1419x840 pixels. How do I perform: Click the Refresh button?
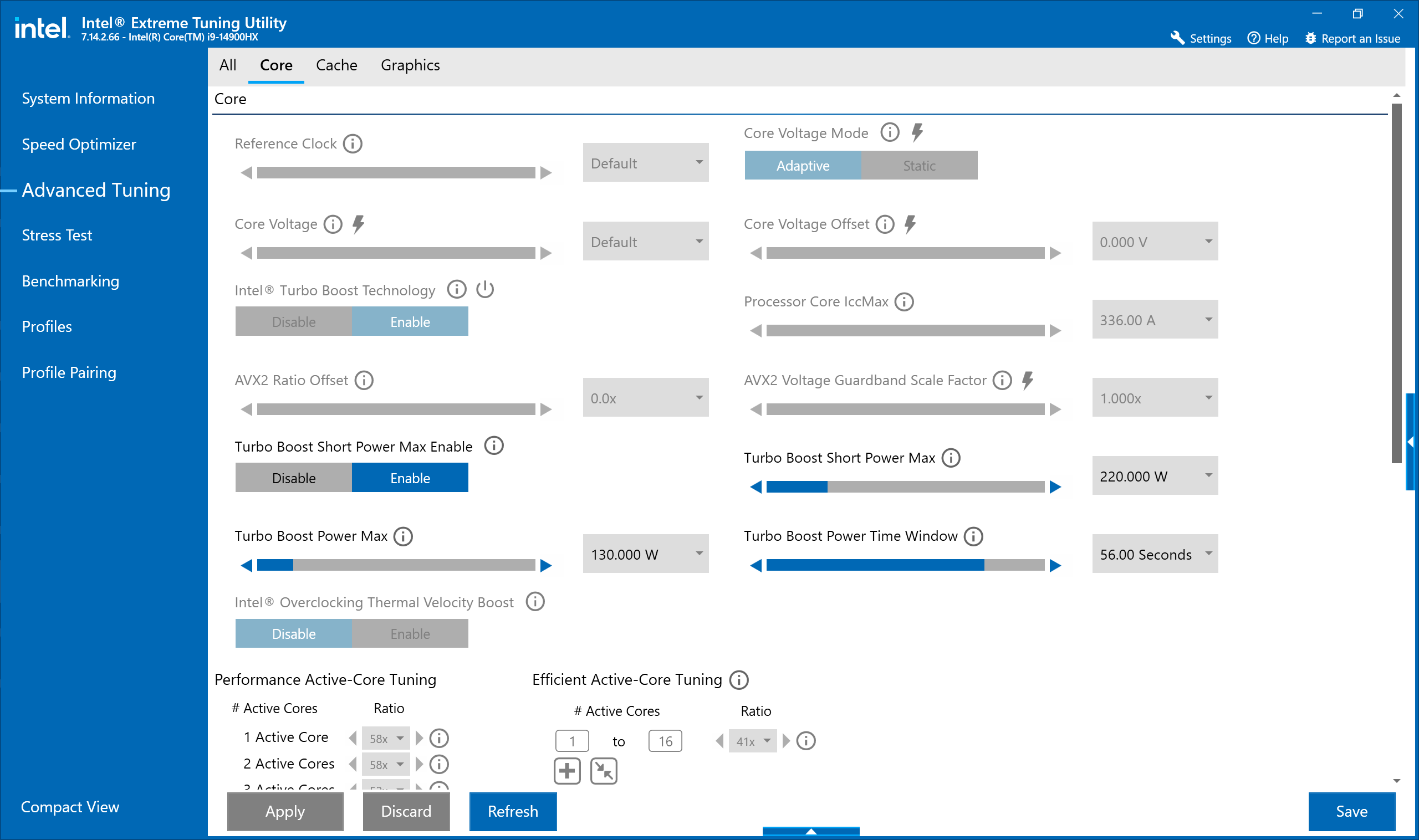coord(513,811)
